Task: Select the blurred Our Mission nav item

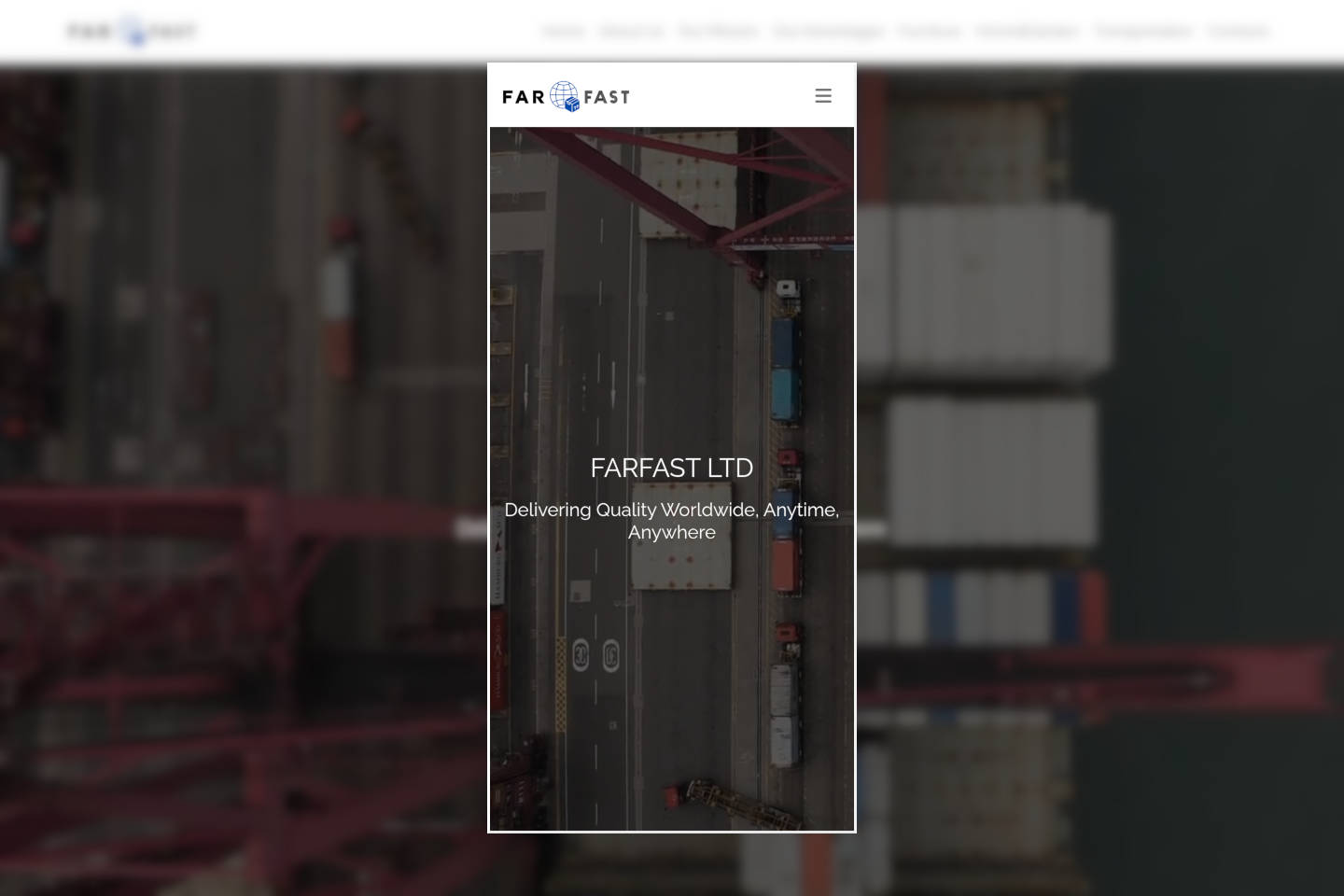Action: pyautogui.click(x=718, y=32)
